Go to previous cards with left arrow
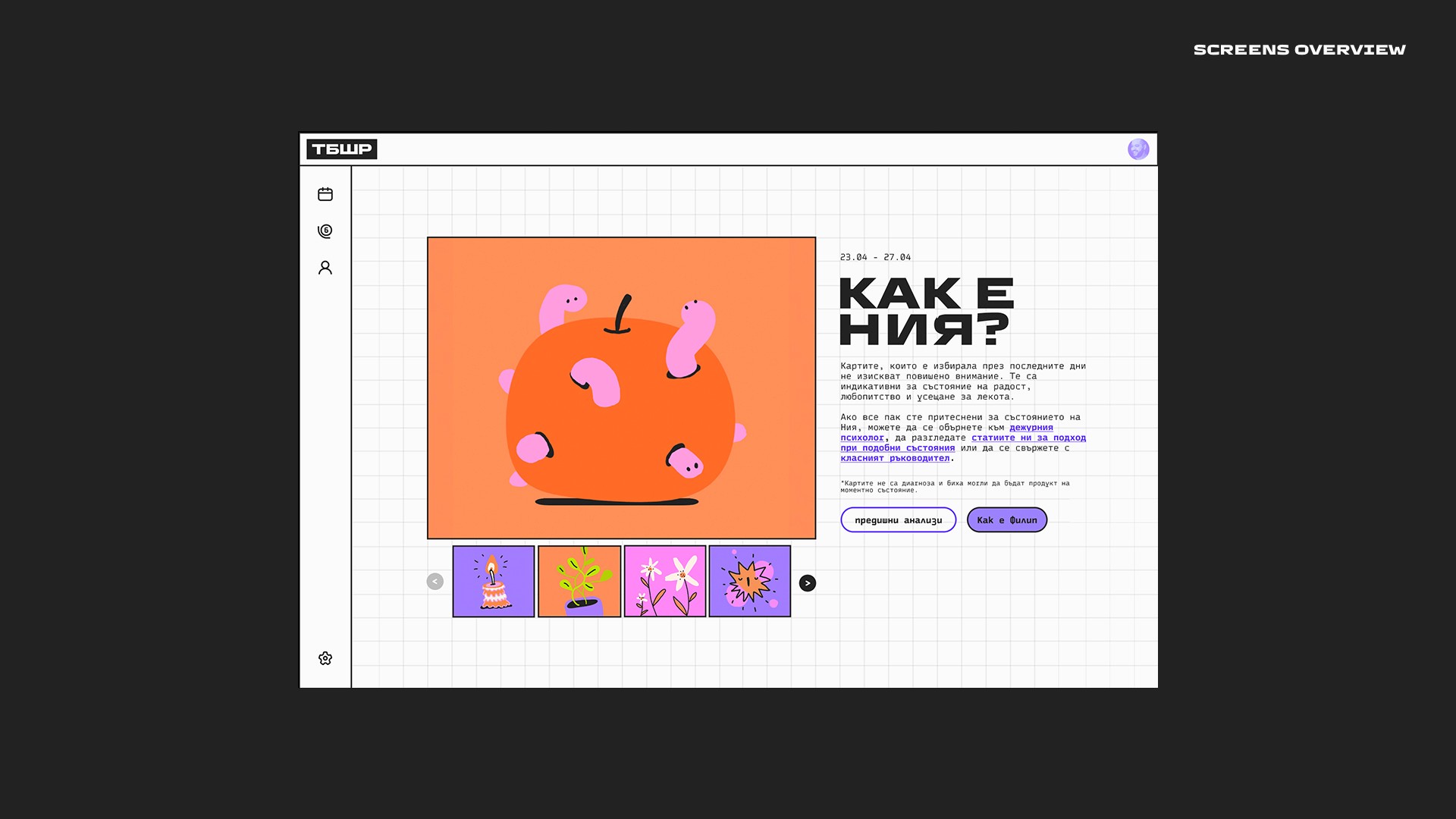 pos(435,582)
